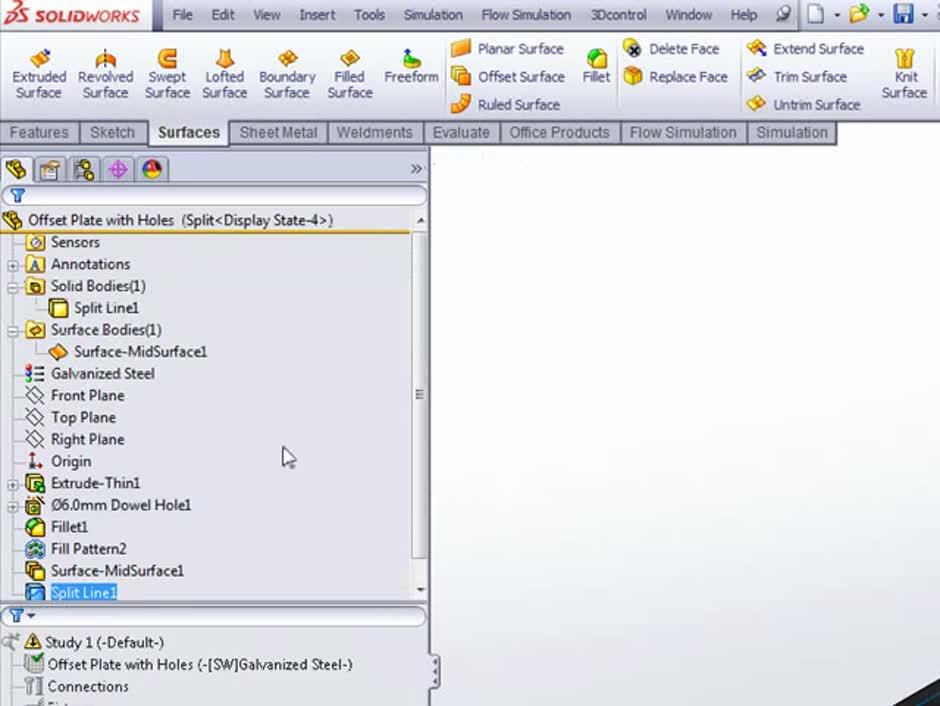
Task: Click the Delete Face button
Action: [x=672, y=48]
